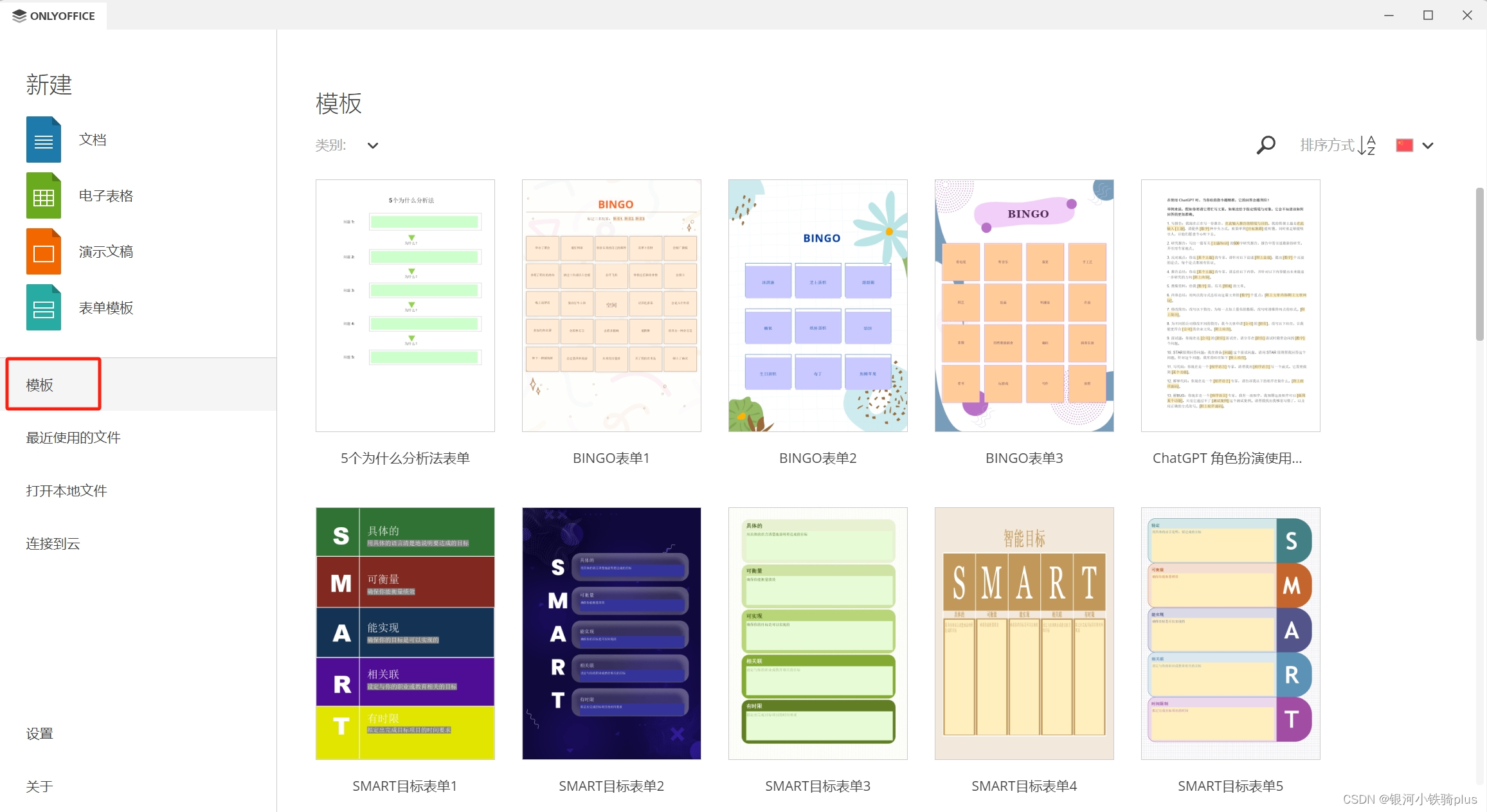Click the red flag language icon
The image size is (1487, 812).
(x=1404, y=145)
